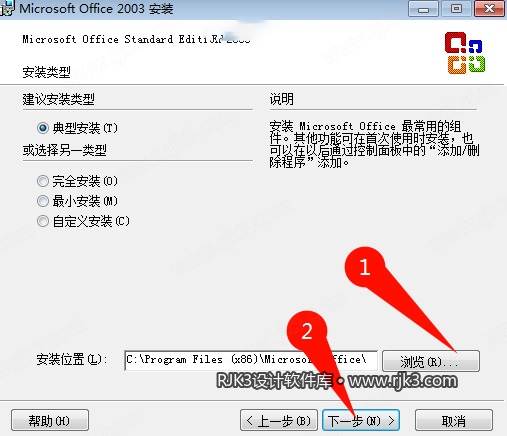
Task: Maximize the Office 2003 setup window
Action: pos(456,9)
